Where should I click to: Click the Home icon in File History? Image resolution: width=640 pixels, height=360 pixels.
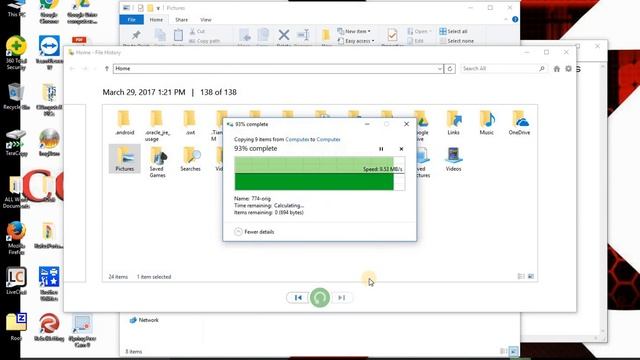tap(556, 69)
